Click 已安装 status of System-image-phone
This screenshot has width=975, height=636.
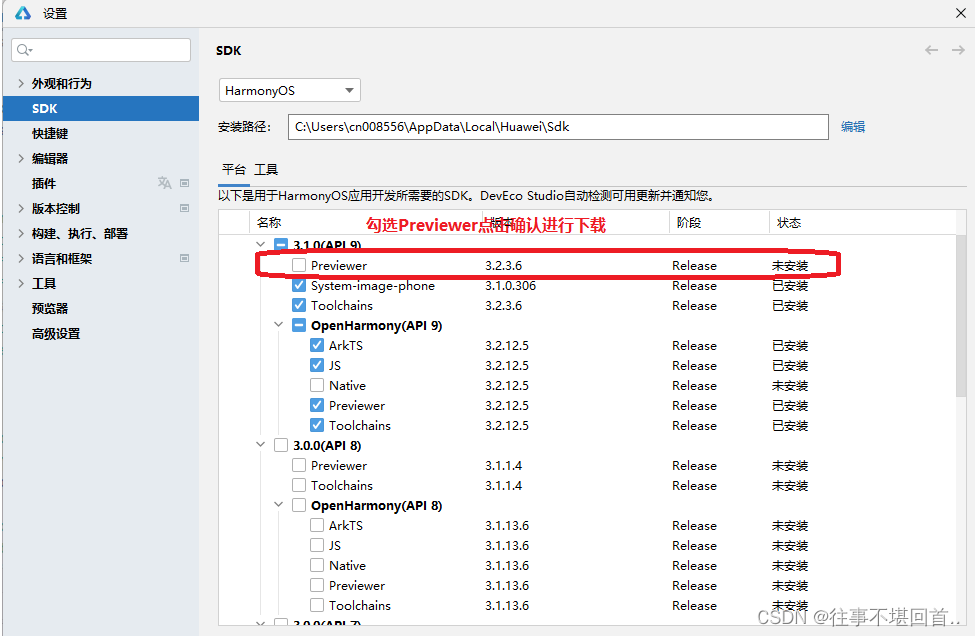pyautogui.click(x=790, y=285)
